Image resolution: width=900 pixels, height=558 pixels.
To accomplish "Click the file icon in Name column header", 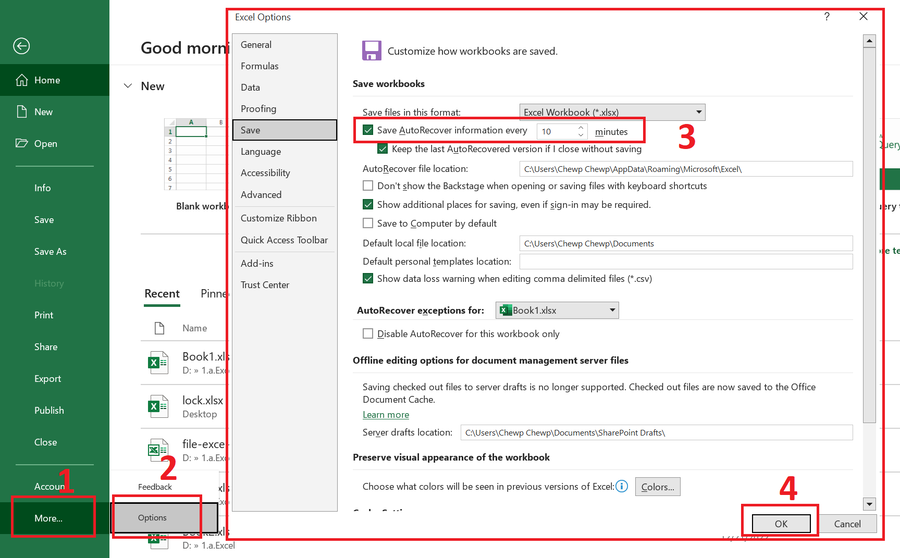I will point(160,328).
